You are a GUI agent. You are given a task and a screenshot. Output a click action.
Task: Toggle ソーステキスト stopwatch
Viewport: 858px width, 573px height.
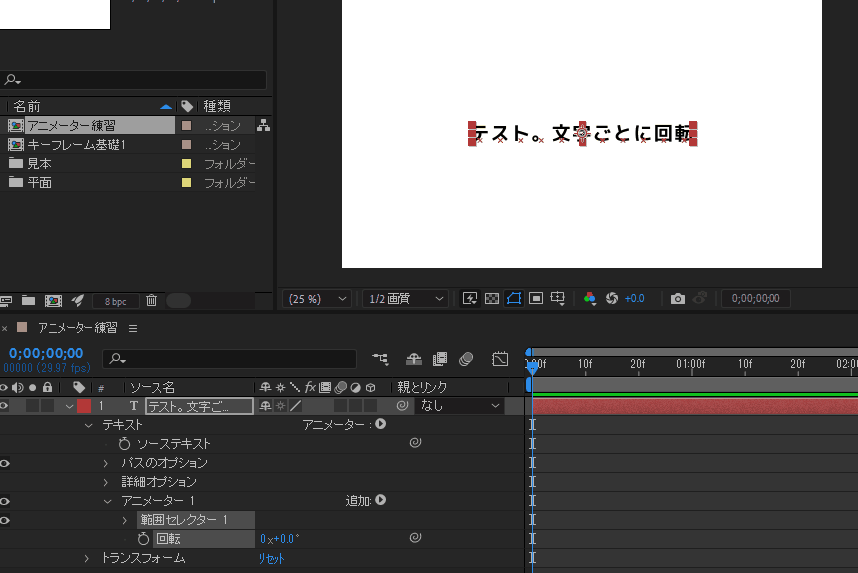(x=124, y=443)
